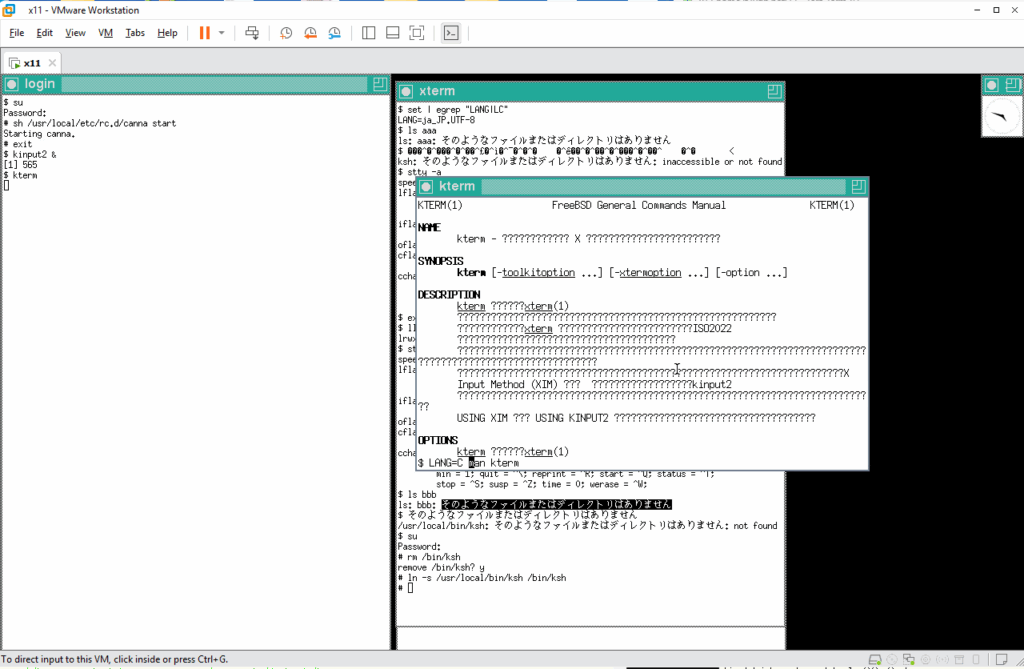
Task: Click the VMware Workstation app icon
Action: pos(9,10)
